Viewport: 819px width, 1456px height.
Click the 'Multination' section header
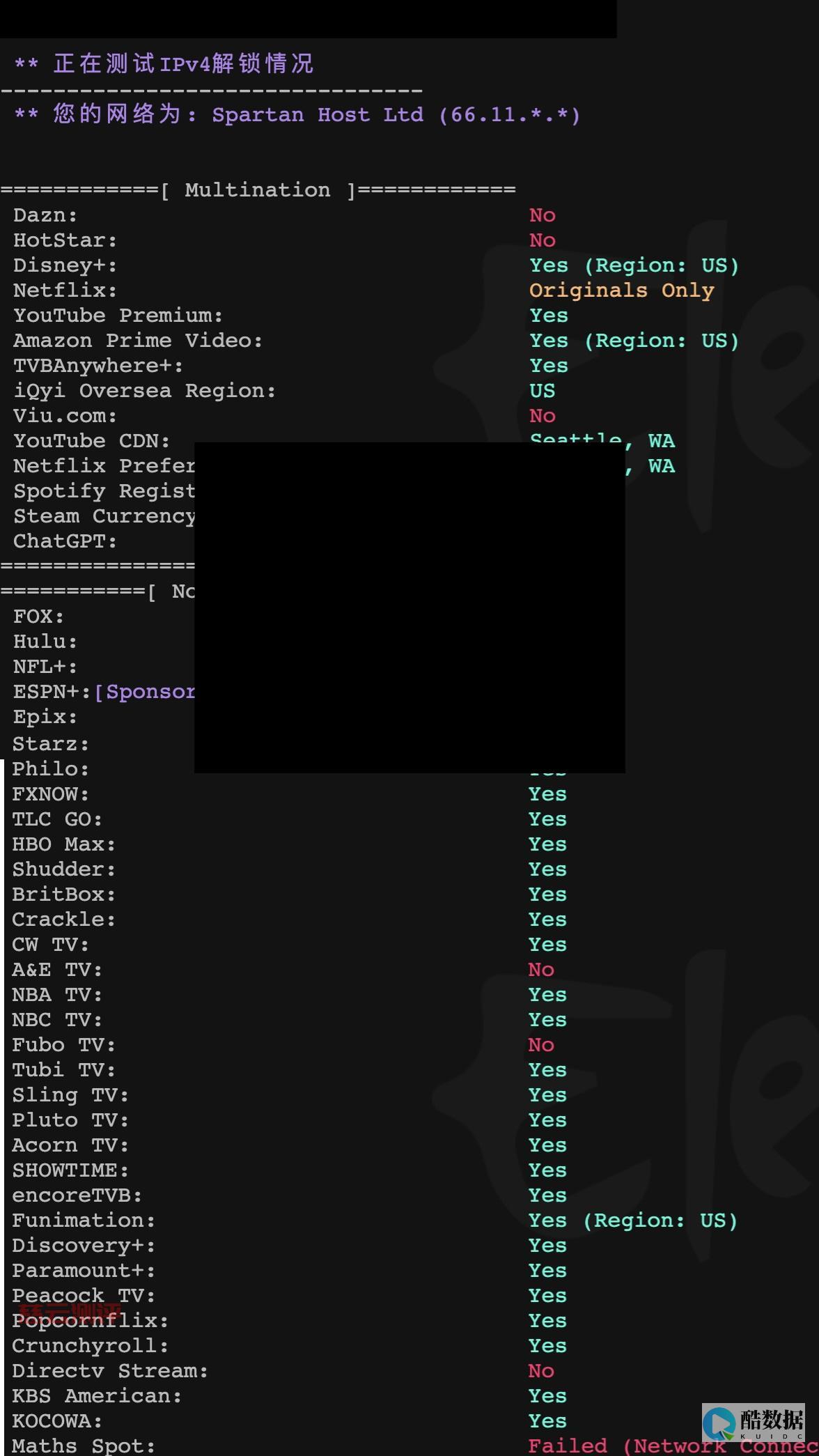258,190
